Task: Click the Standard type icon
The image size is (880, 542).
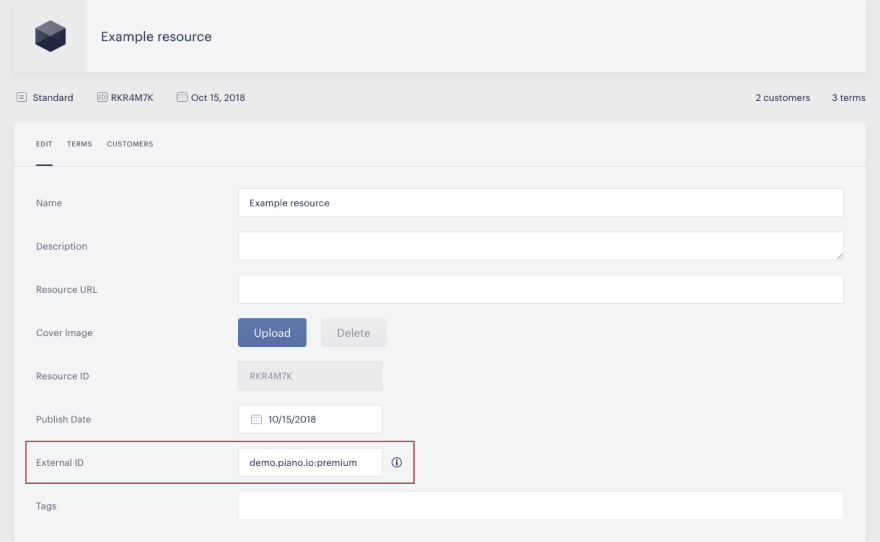Action: coord(21,97)
